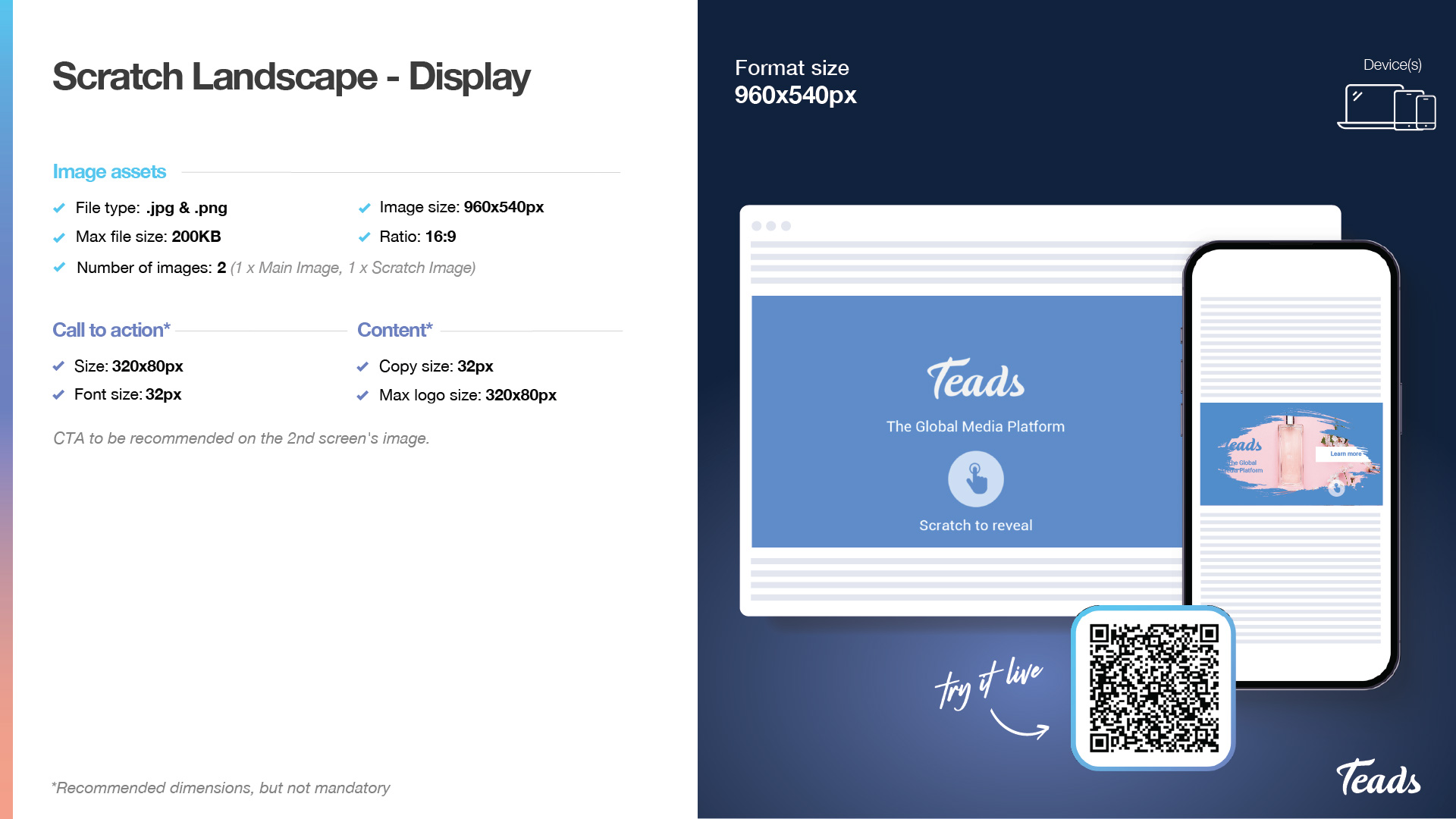Click the Scratch to reveal text
The width and height of the screenshot is (1456, 819).
tap(975, 526)
